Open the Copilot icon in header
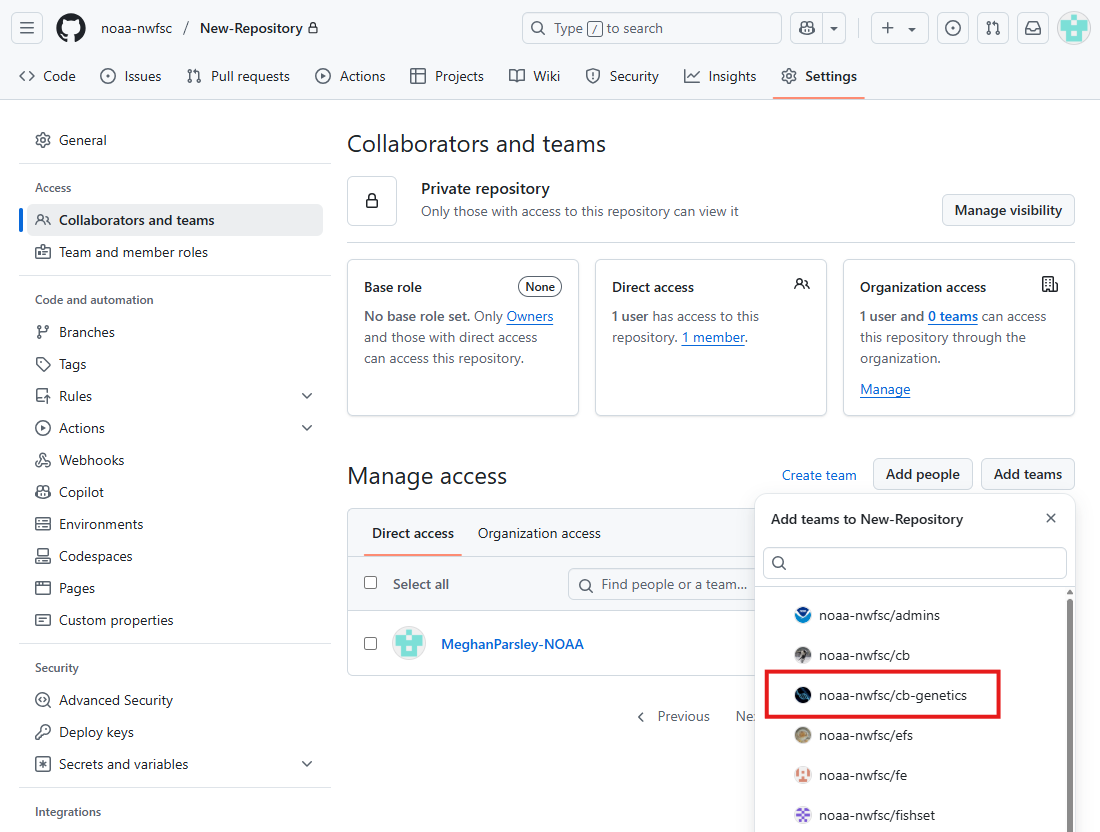Image resolution: width=1100 pixels, height=832 pixels. pos(807,28)
